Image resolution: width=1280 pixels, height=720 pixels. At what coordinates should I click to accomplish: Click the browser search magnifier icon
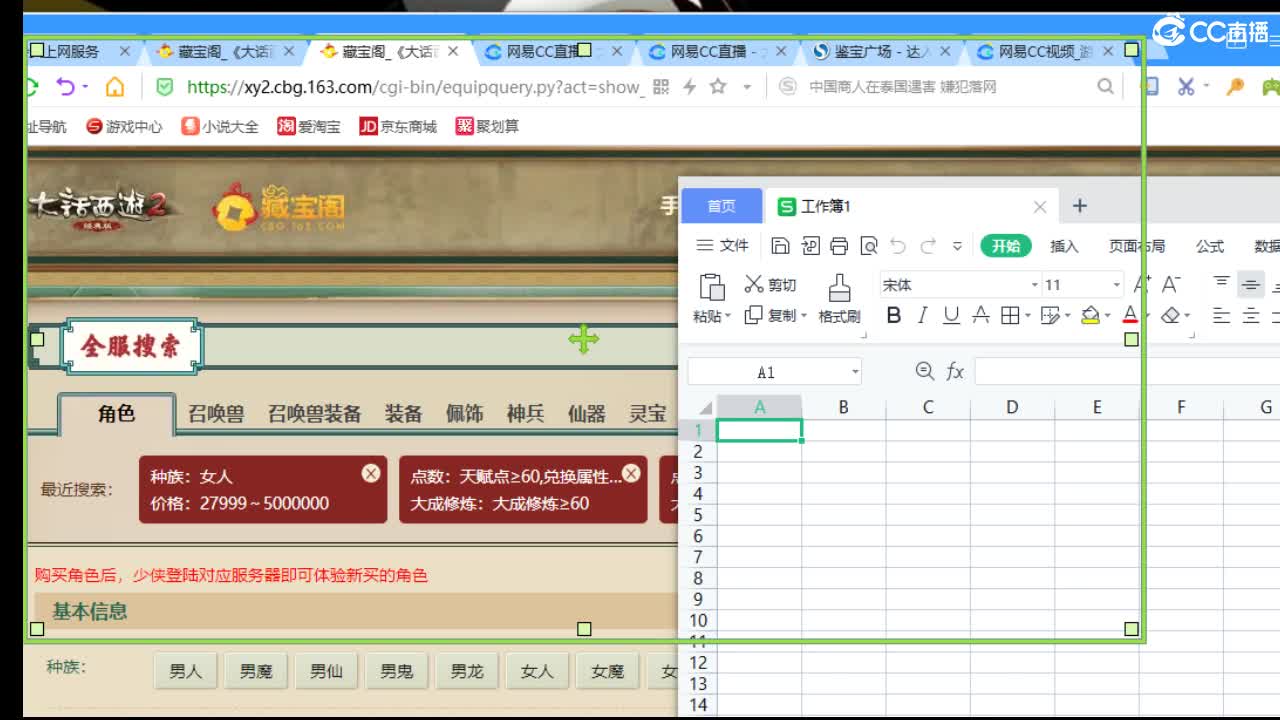(x=1105, y=87)
